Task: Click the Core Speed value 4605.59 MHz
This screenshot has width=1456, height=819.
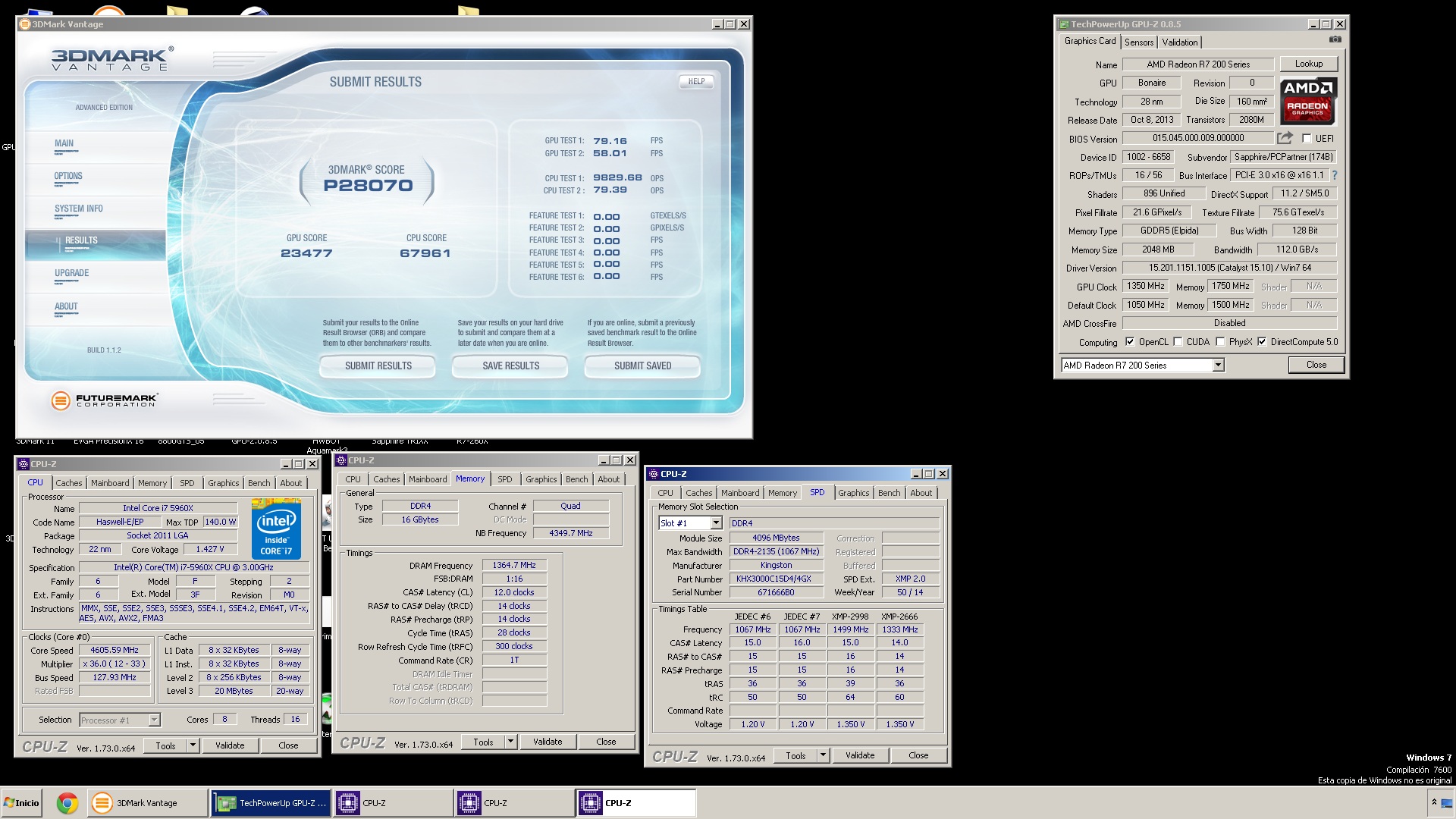Action: pos(115,650)
